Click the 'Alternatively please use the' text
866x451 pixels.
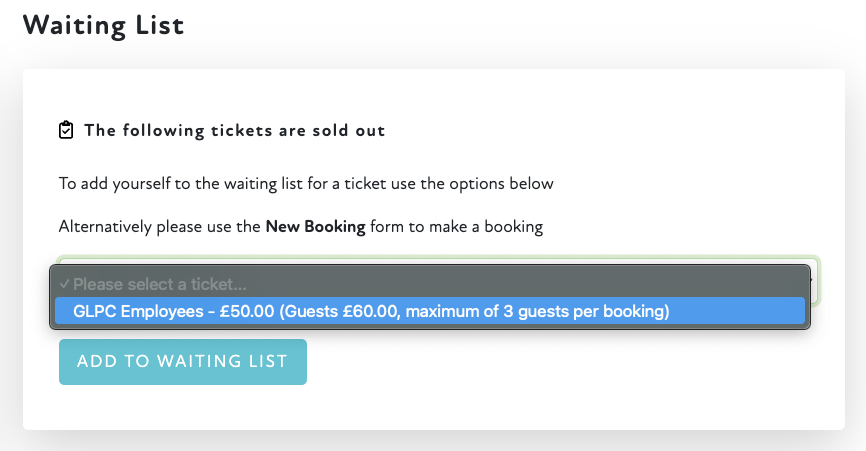point(160,227)
